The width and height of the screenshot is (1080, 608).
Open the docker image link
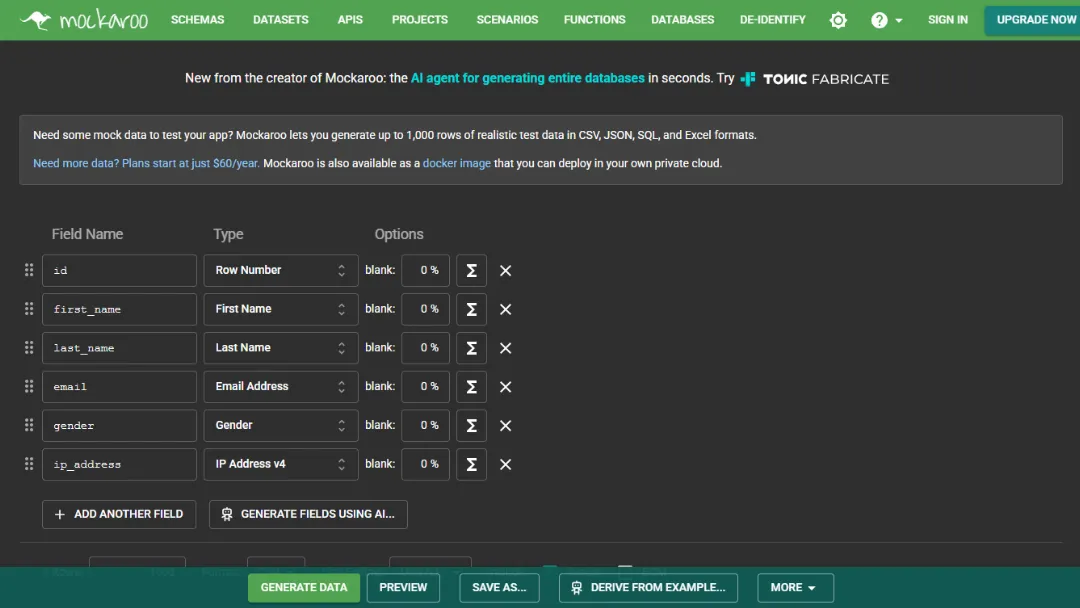(x=457, y=163)
